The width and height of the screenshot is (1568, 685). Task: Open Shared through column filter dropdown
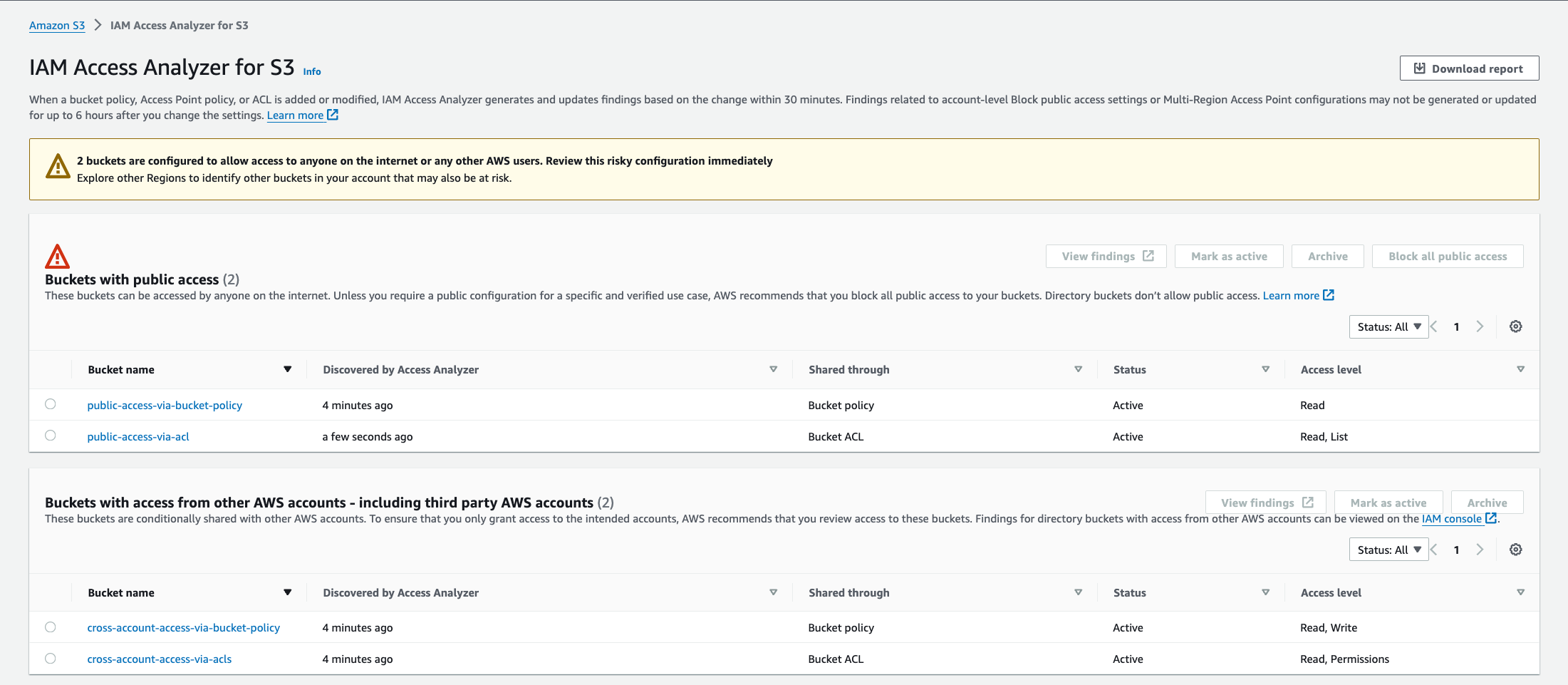point(1078,369)
